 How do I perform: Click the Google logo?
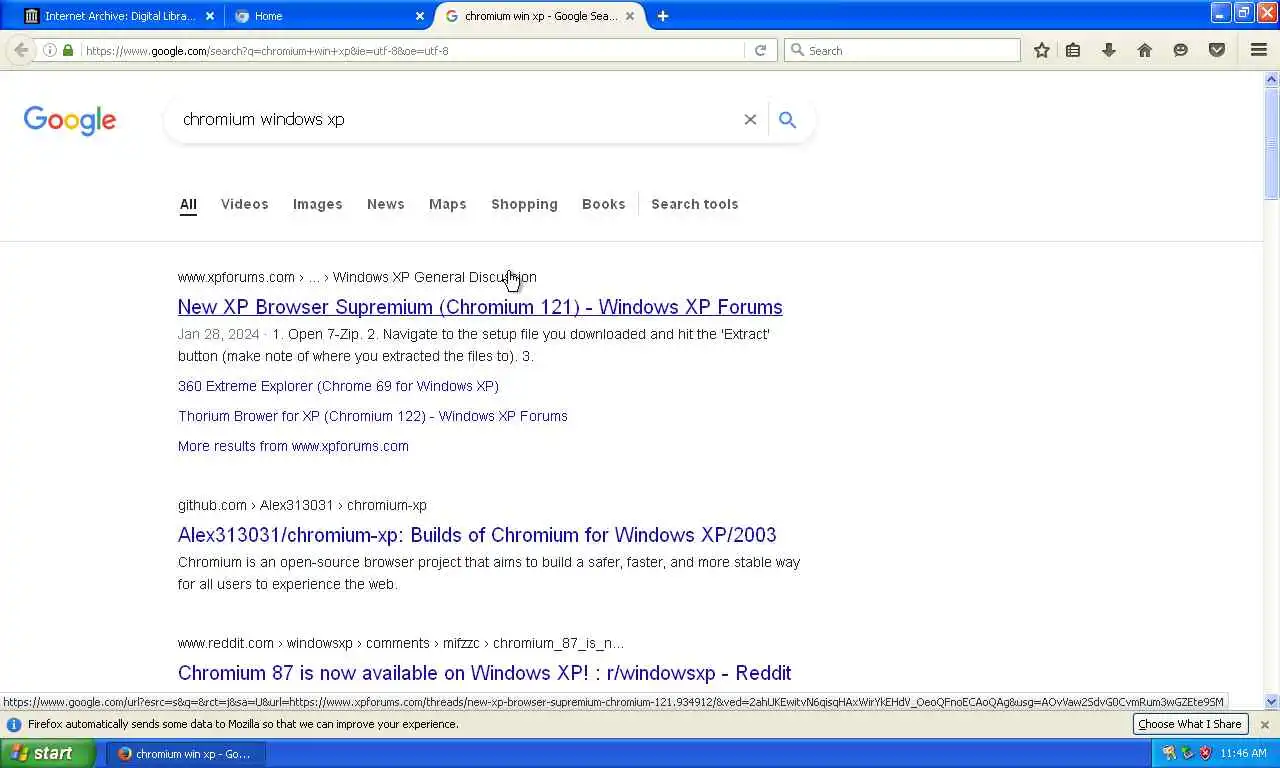(x=70, y=120)
